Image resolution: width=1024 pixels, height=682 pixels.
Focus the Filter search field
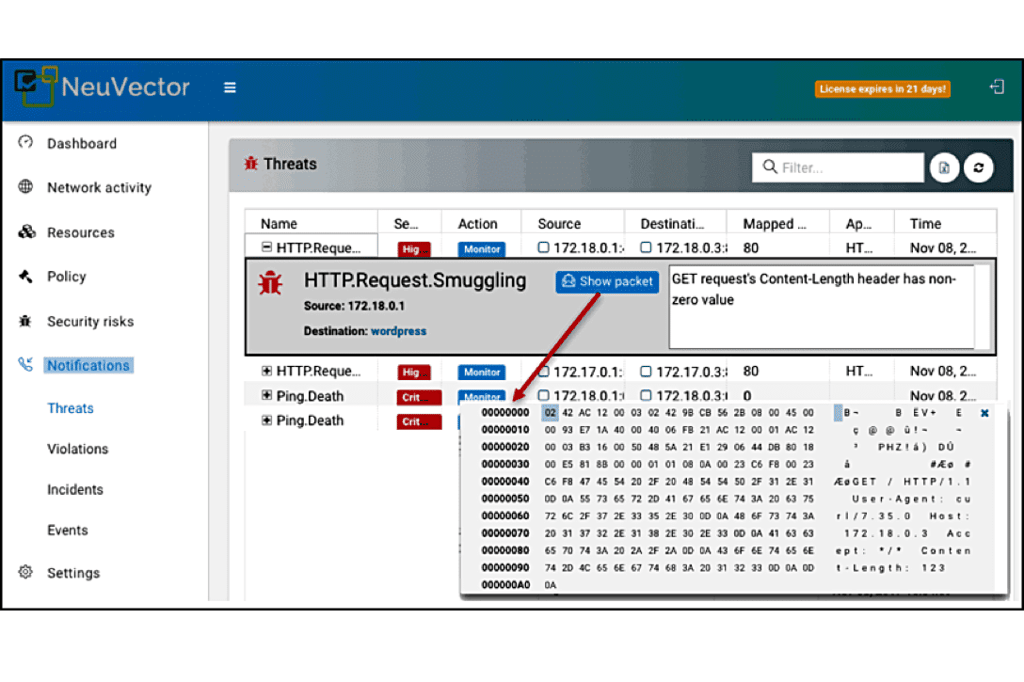[x=838, y=168]
